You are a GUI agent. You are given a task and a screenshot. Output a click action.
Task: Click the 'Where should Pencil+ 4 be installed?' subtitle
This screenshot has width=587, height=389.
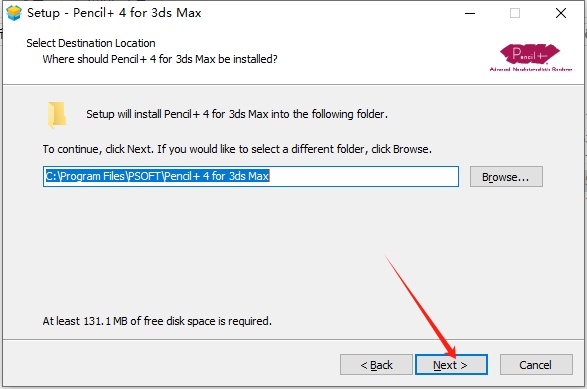point(160,59)
